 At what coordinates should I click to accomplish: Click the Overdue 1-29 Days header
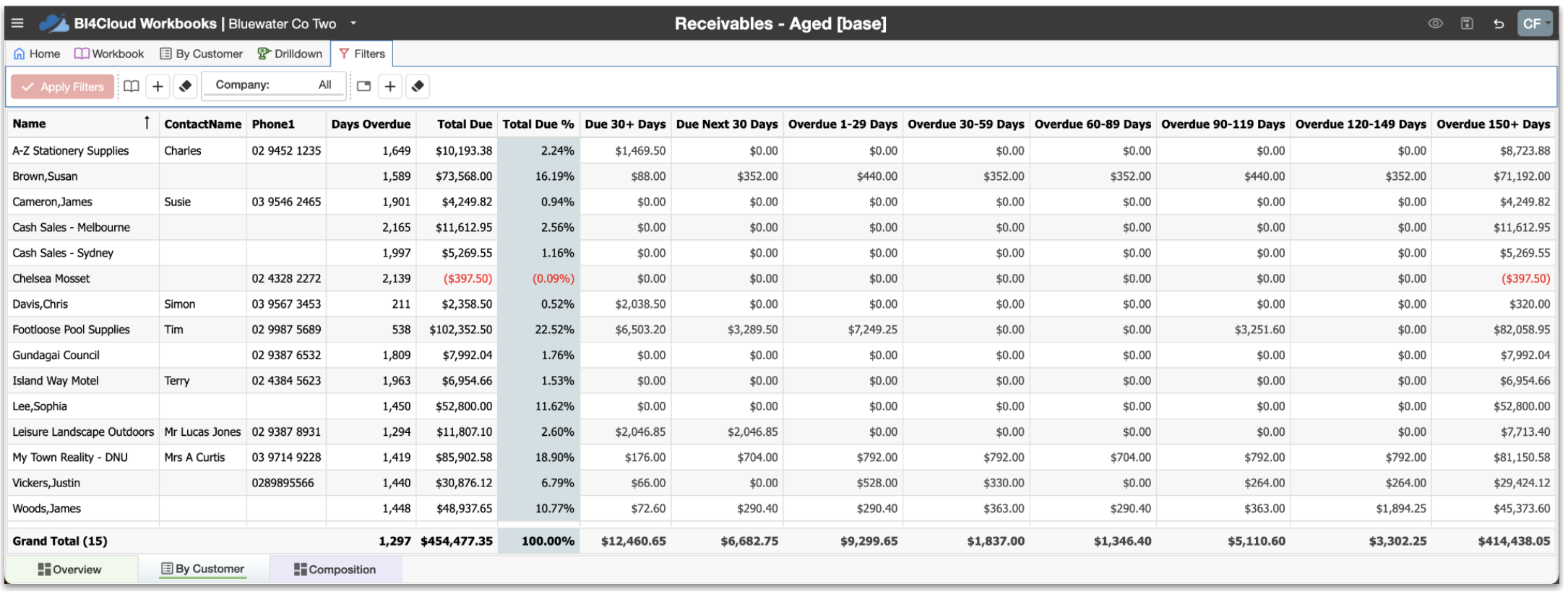click(x=843, y=124)
